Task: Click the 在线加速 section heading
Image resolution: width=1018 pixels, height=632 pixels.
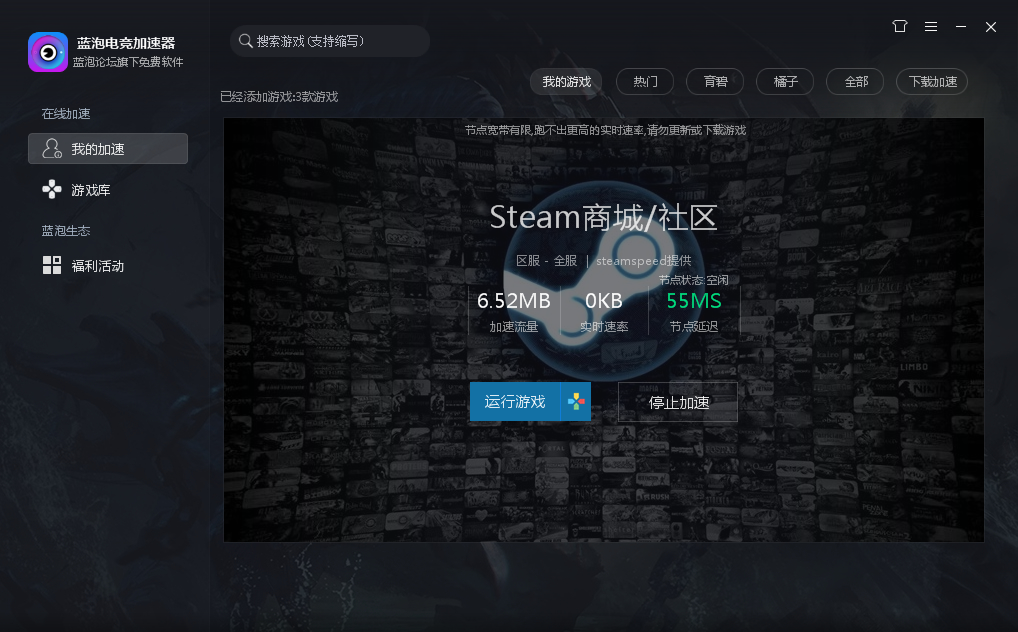Action: pos(66,114)
